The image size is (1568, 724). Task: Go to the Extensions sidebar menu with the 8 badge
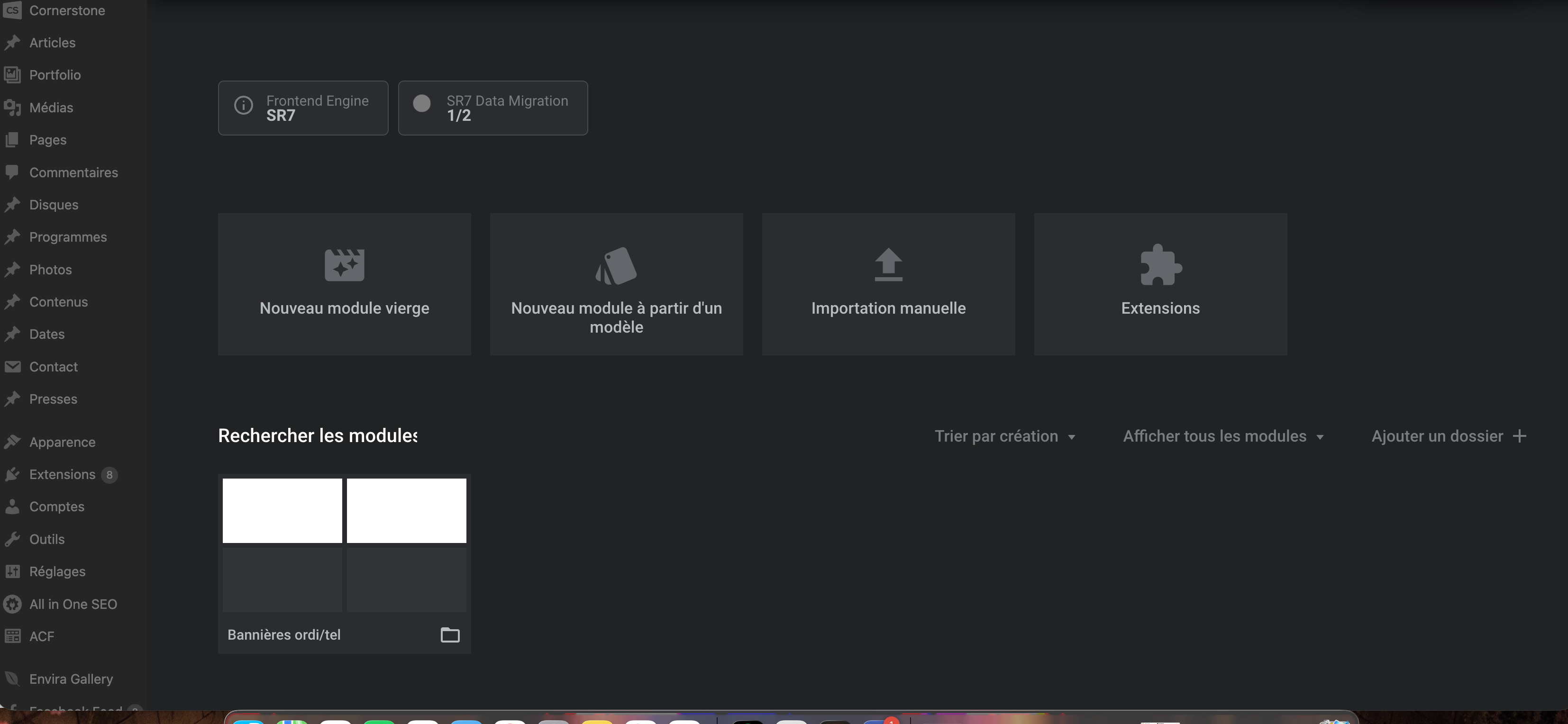(62, 475)
